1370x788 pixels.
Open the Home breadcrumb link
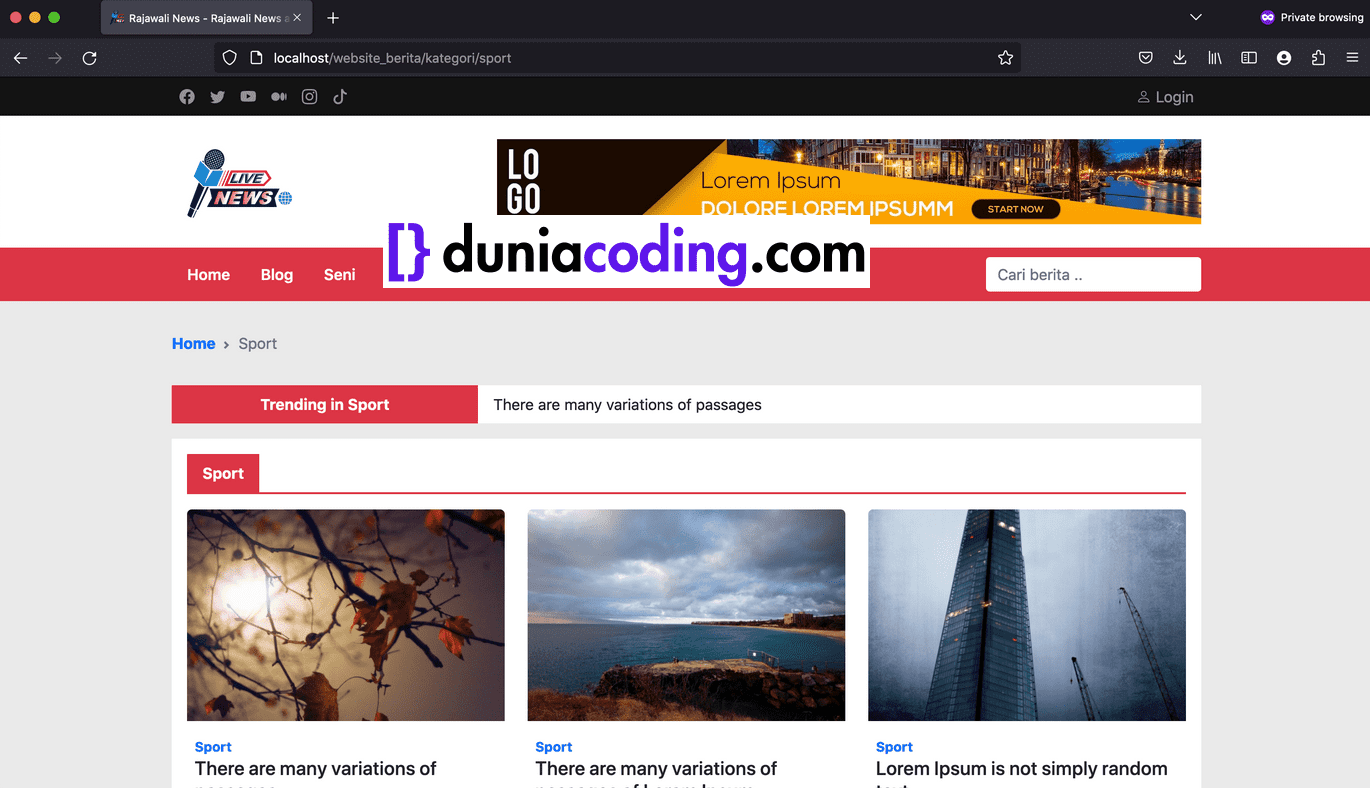[x=193, y=343]
